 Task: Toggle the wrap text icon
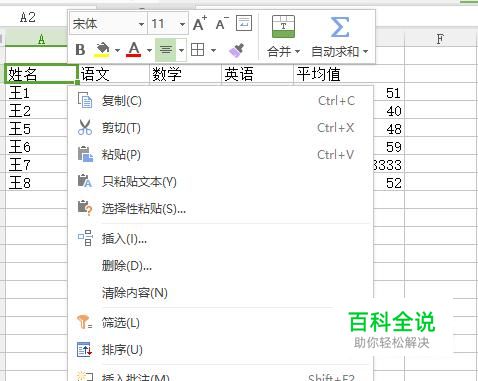(244, 23)
